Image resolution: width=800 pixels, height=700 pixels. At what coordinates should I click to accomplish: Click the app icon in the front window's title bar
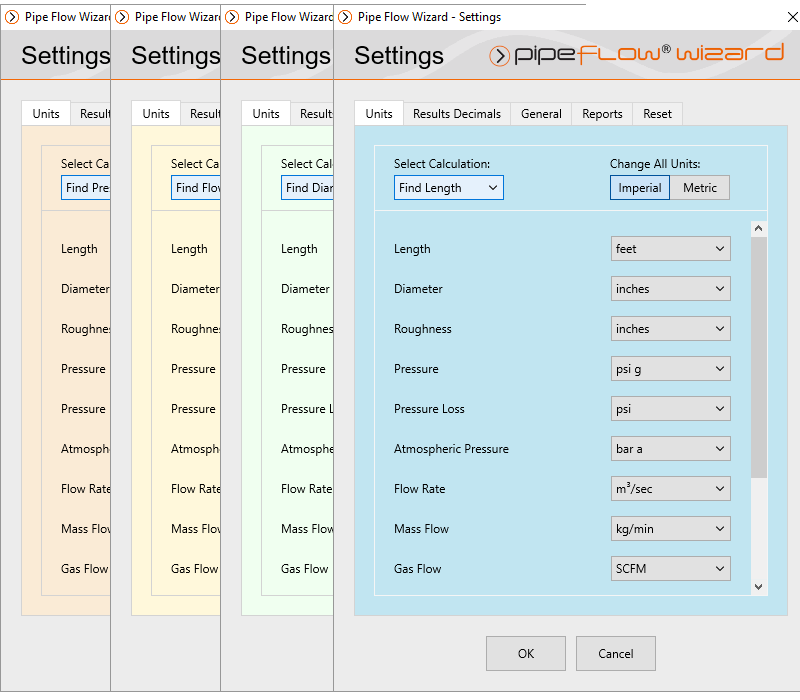click(x=345, y=17)
